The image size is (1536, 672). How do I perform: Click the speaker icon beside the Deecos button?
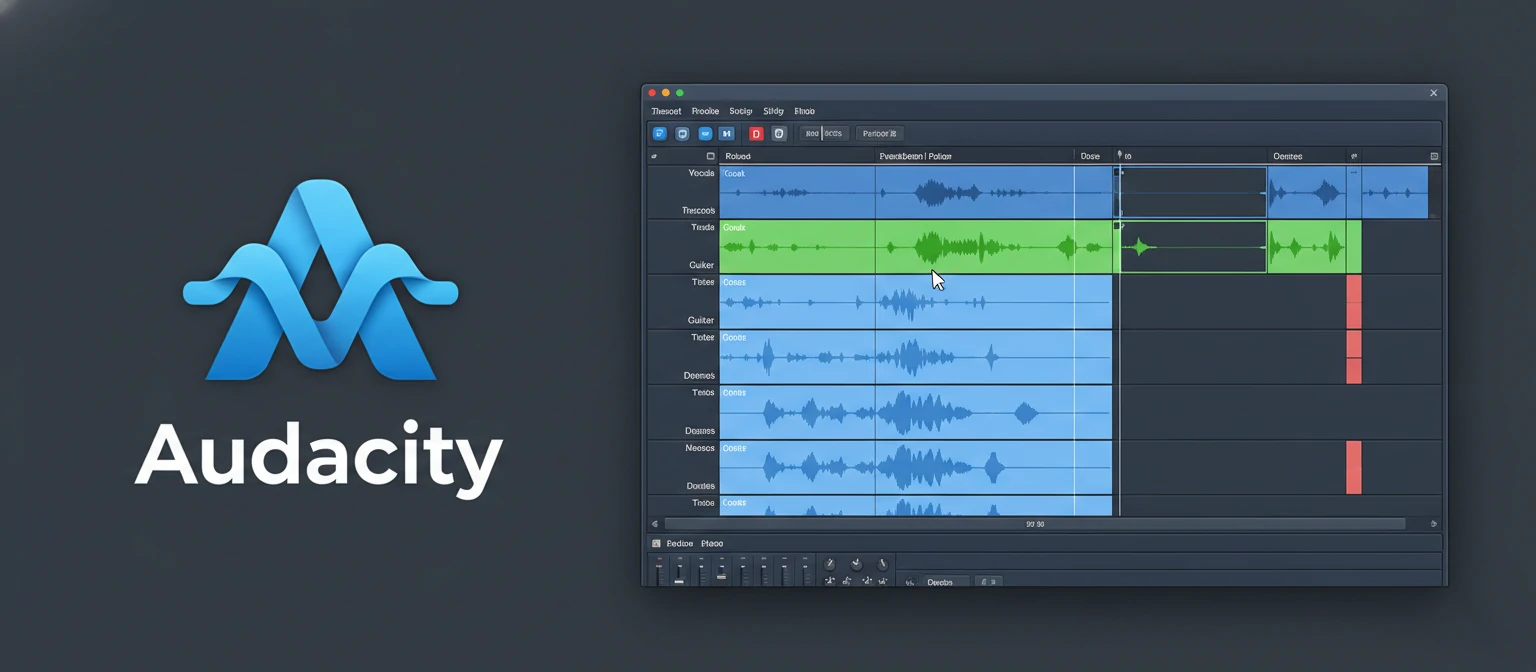tap(911, 582)
